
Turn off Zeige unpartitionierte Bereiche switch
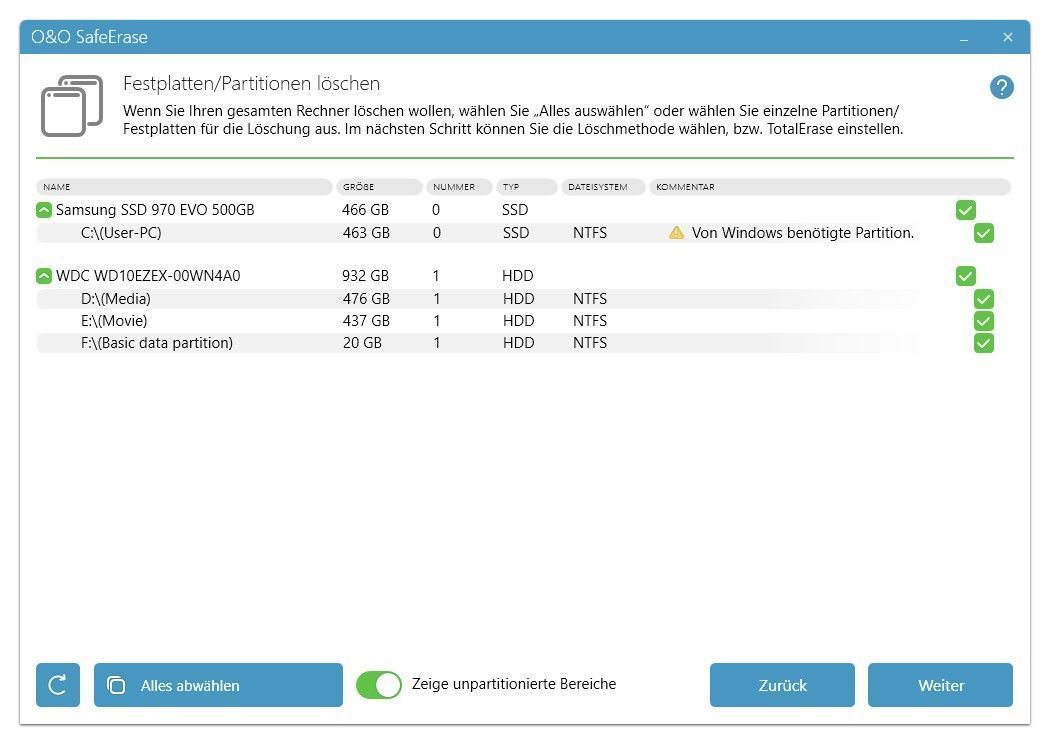coord(379,685)
